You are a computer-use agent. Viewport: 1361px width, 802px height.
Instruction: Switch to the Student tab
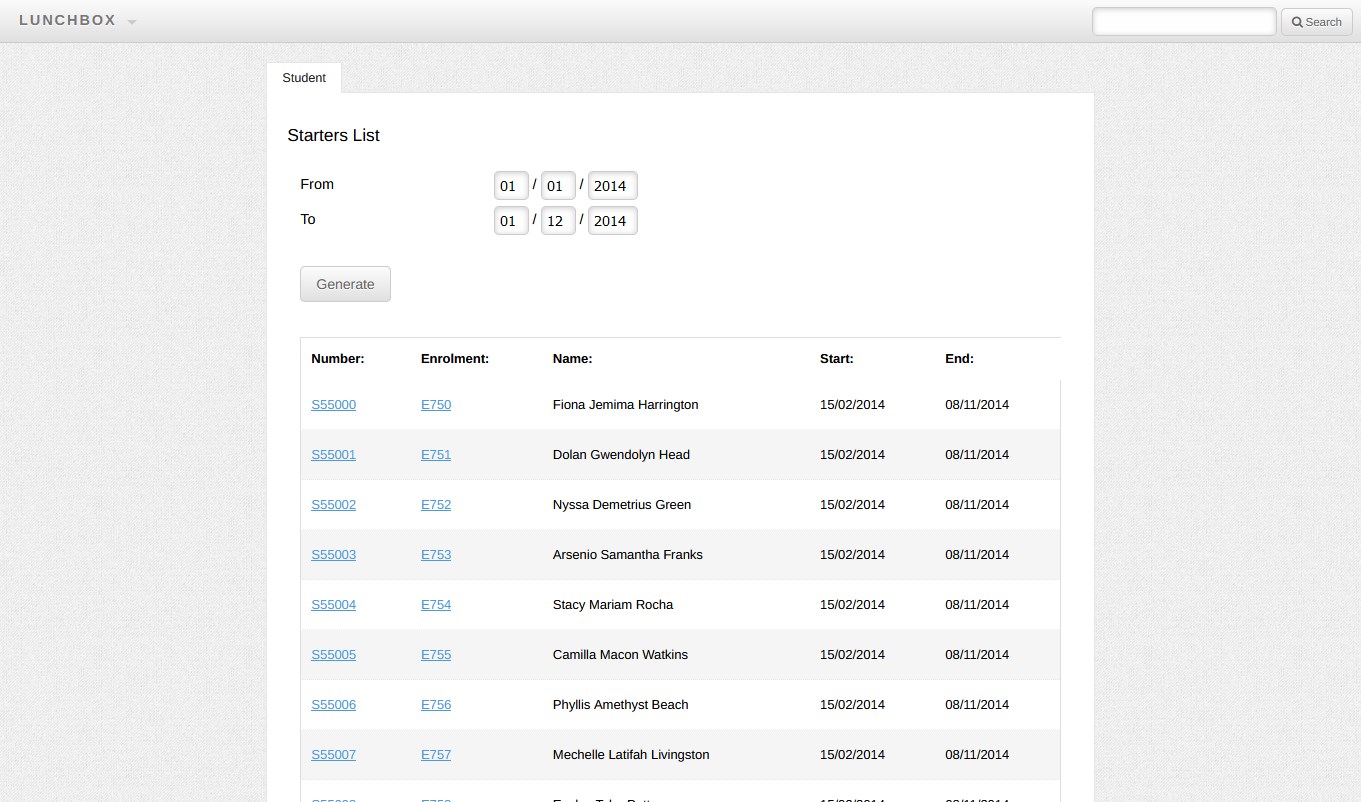(304, 78)
